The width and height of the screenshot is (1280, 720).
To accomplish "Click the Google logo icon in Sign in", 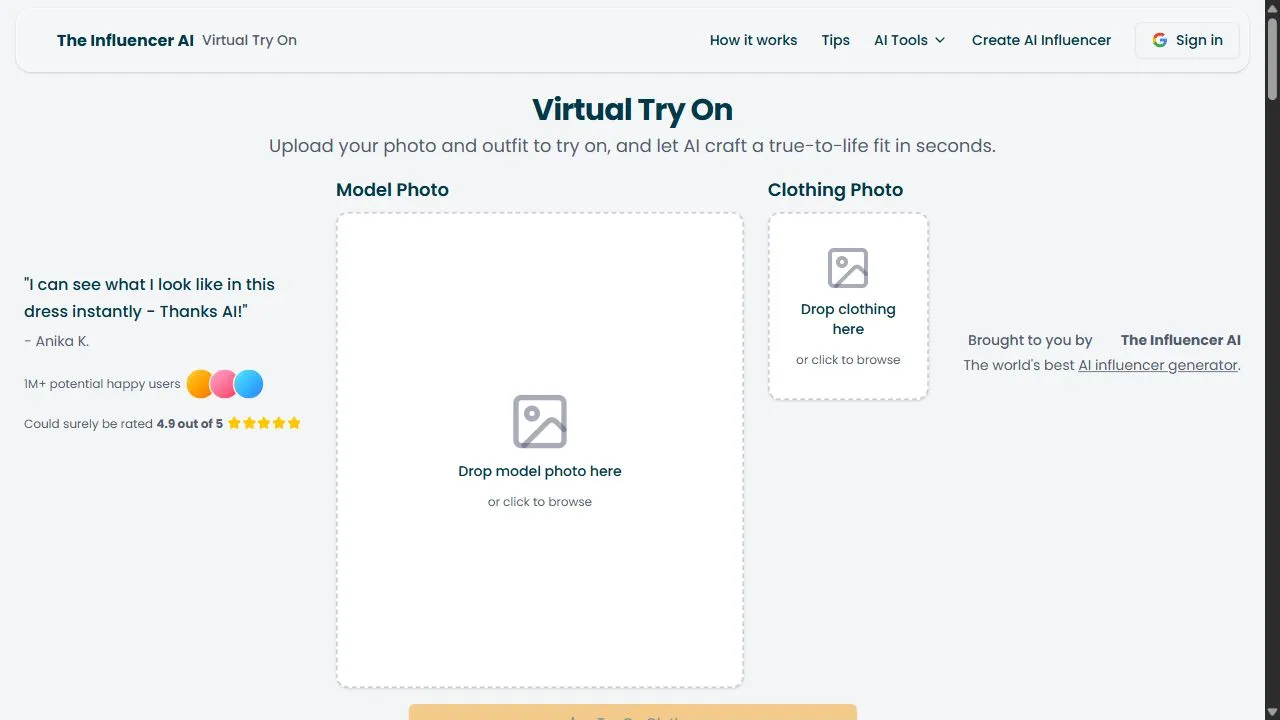I will point(1160,40).
